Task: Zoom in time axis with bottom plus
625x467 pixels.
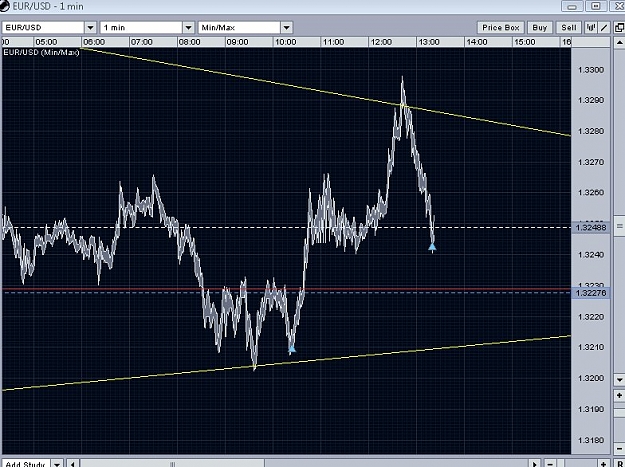Action: 603,464
